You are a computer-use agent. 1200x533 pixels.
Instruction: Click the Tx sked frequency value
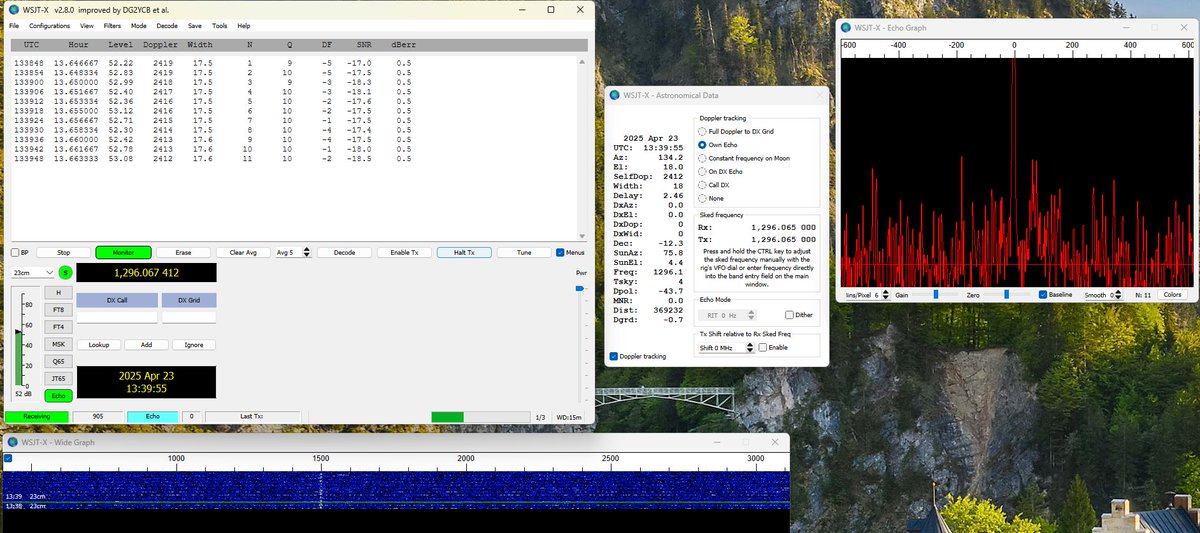pyautogui.click(x=782, y=240)
